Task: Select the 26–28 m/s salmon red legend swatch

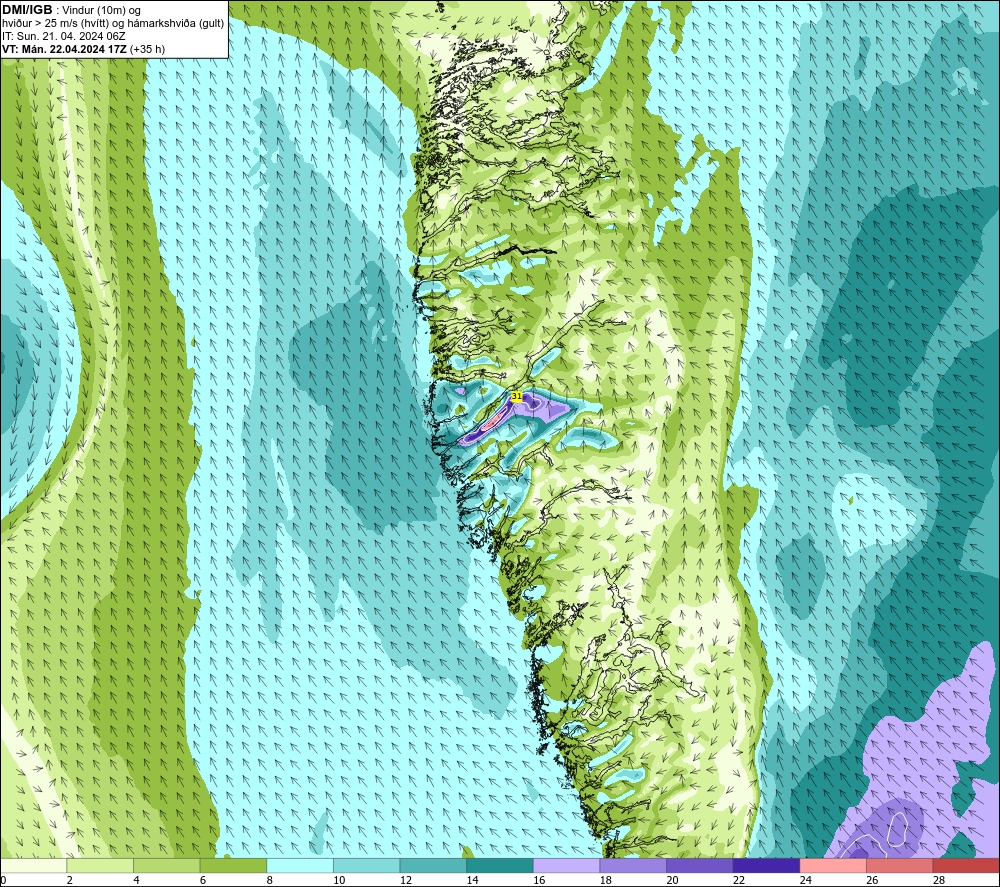Action: click(x=900, y=865)
